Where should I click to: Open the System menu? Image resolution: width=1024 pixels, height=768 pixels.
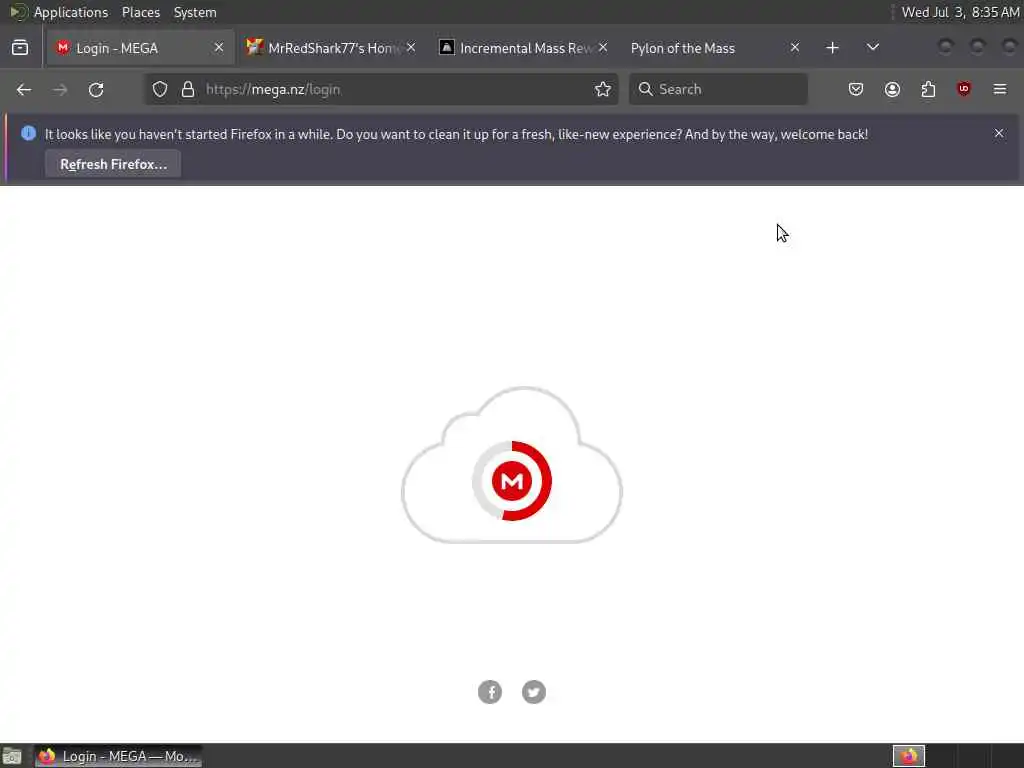pyautogui.click(x=195, y=12)
